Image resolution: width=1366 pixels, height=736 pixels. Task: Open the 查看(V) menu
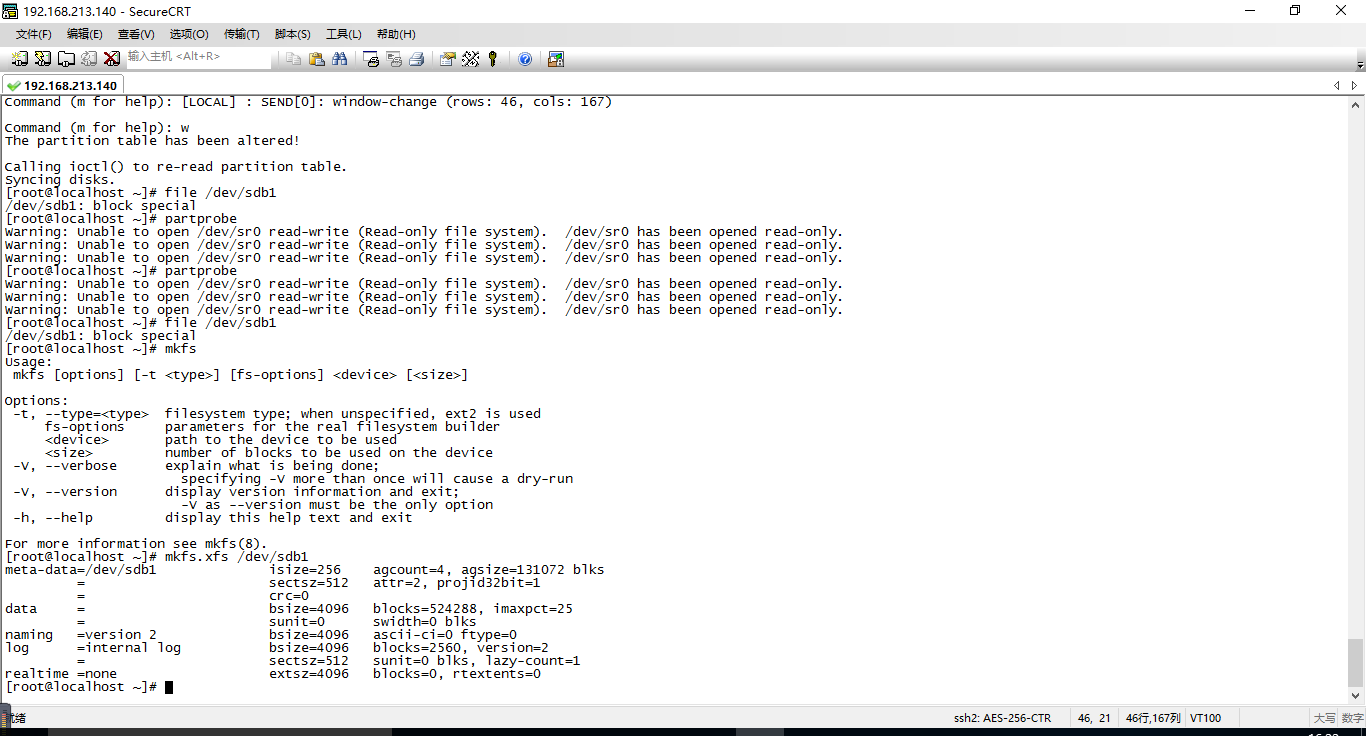pos(135,34)
